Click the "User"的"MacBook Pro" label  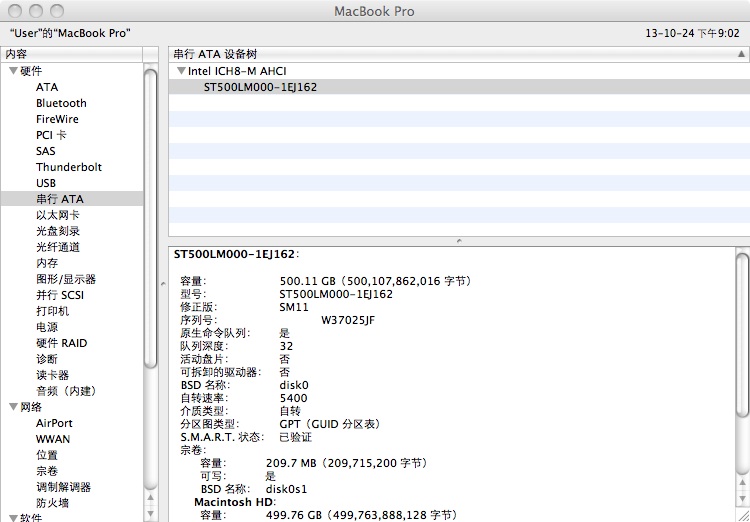[x=70, y=33]
